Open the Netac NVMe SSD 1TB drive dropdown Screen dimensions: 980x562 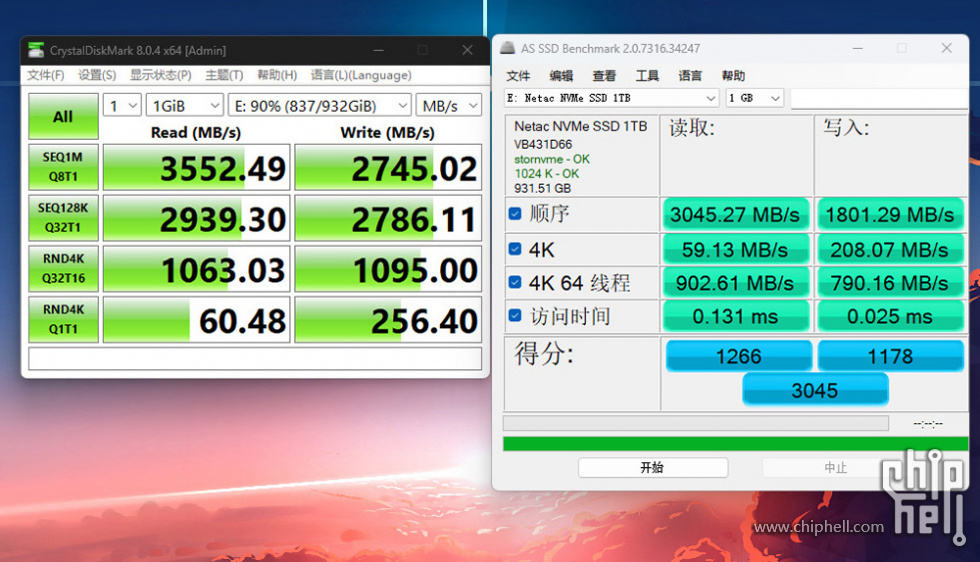(x=611, y=98)
